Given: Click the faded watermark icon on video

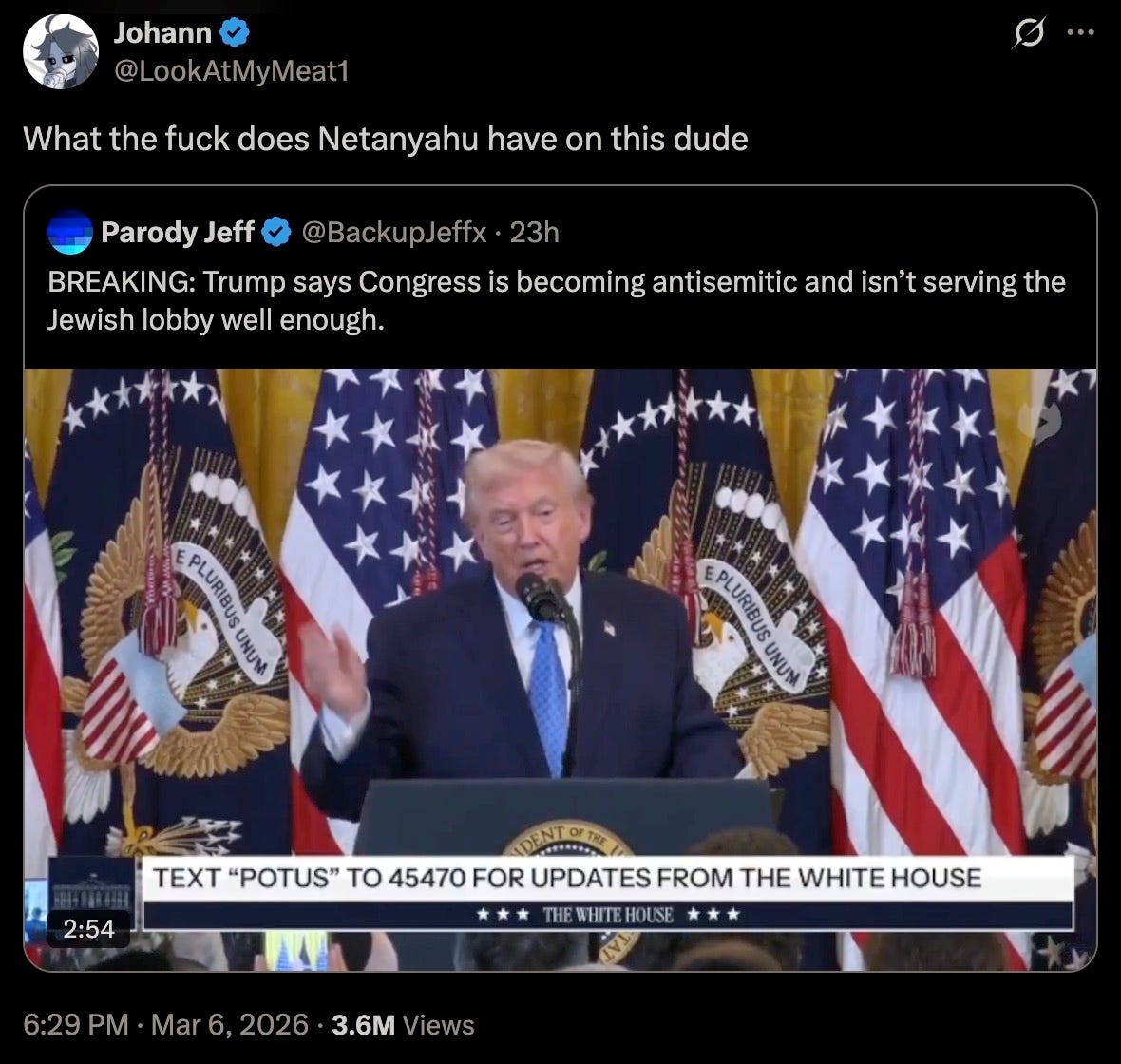Looking at the screenshot, I should [x=1040, y=423].
